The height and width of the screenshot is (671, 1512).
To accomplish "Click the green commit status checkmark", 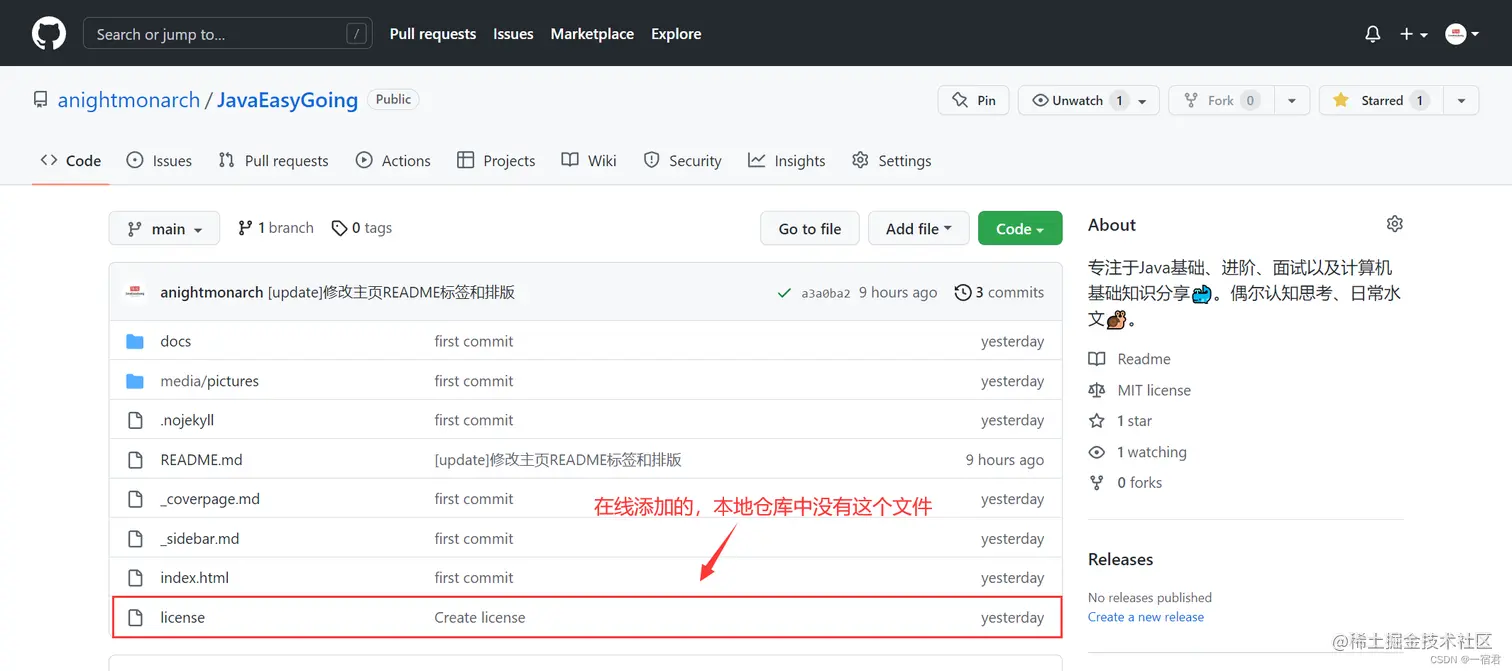I will pyautogui.click(x=785, y=293).
